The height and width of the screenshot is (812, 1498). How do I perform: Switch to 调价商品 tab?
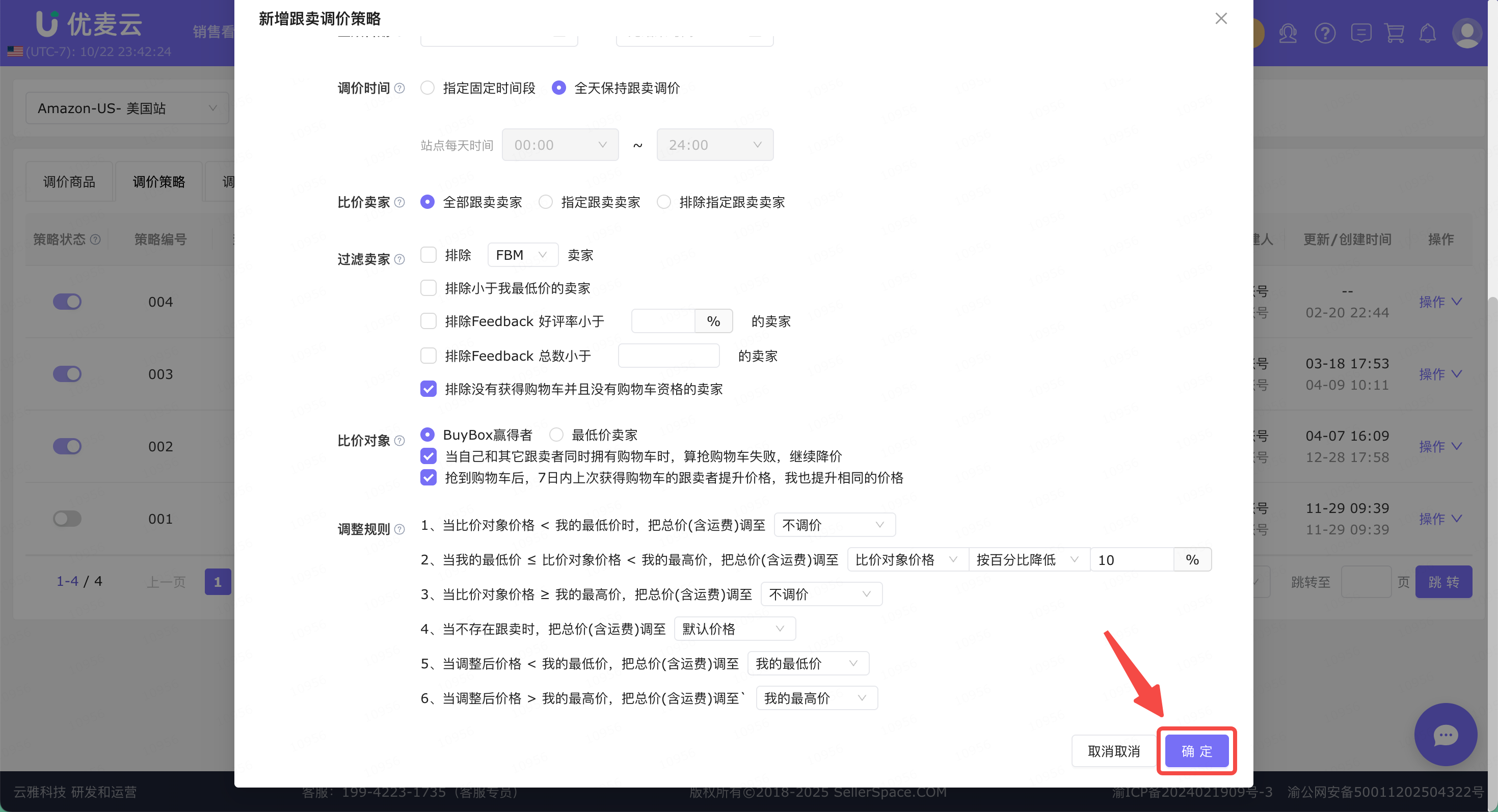coord(69,182)
